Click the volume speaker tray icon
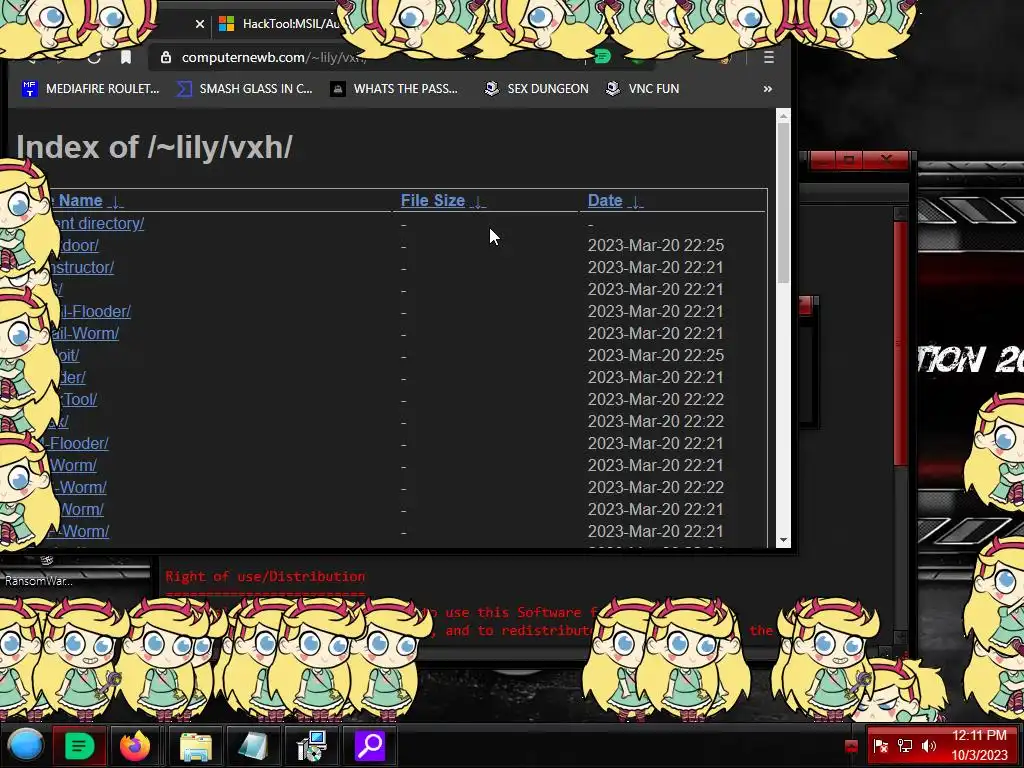Image resolution: width=1024 pixels, height=768 pixels. [929, 746]
